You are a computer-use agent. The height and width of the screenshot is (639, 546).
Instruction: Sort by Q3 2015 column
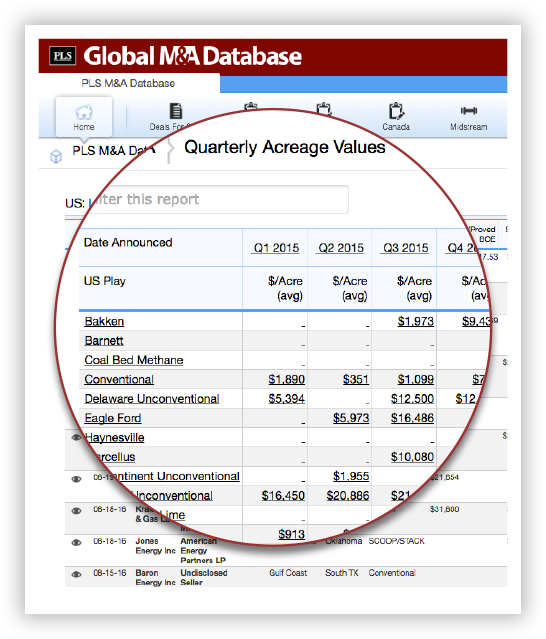[x=405, y=248]
